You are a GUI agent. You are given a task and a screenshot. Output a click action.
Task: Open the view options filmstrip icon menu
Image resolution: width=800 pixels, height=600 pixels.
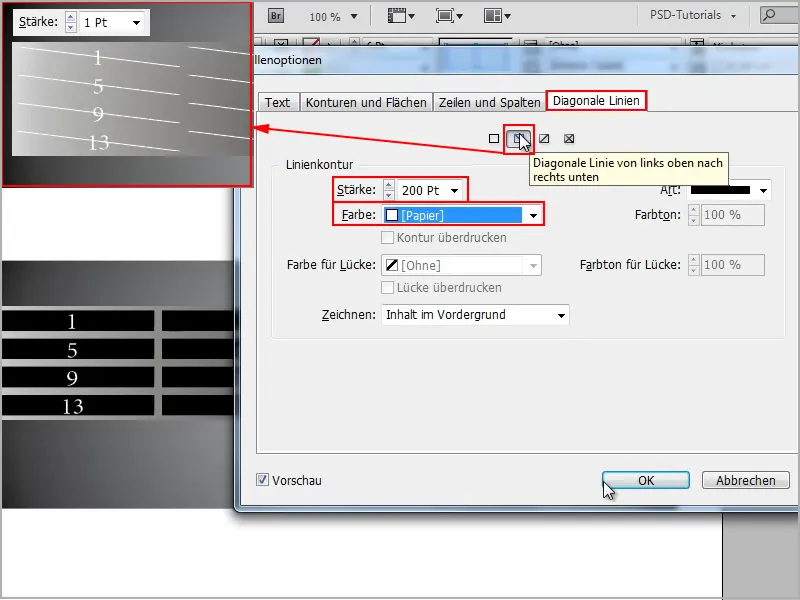(401, 16)
